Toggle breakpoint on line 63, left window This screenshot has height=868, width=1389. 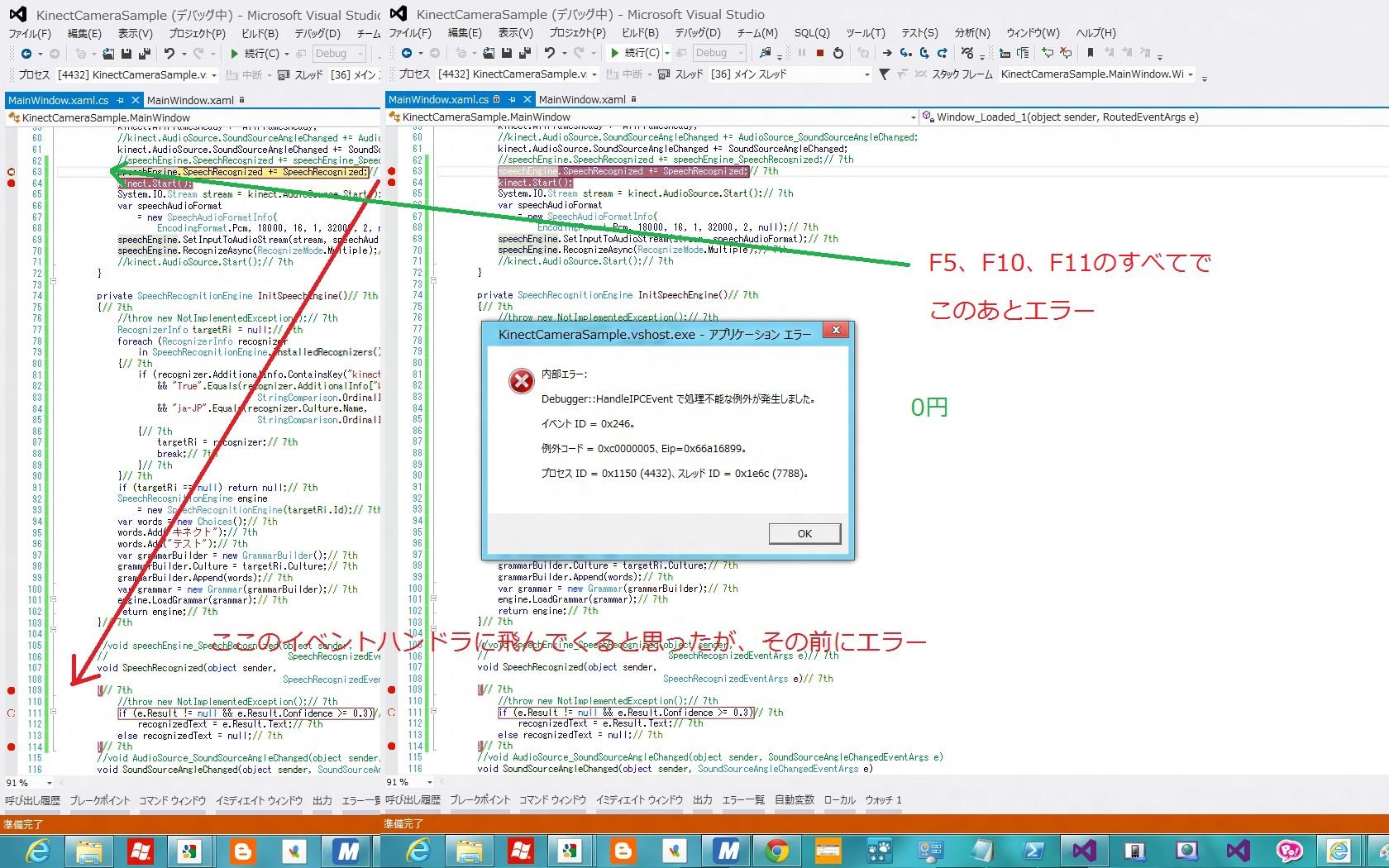(12, 172)
